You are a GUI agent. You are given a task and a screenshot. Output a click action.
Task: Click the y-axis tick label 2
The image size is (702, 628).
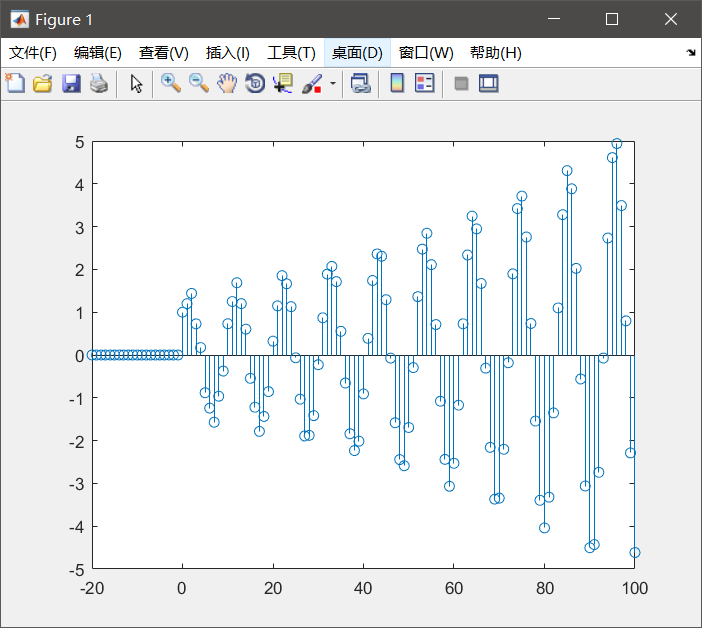[80, 270]
